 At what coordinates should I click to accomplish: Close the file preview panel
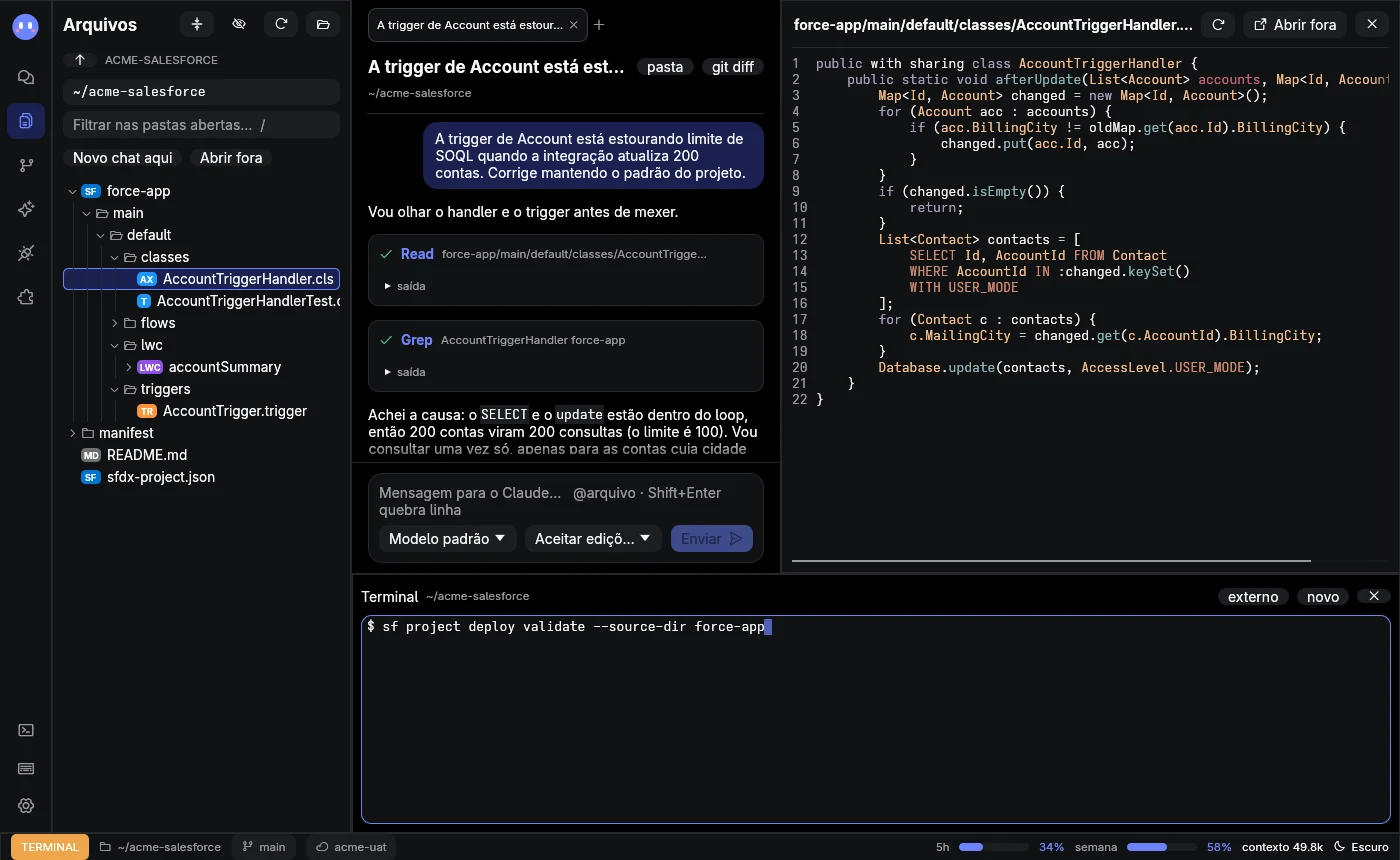pos(1372,25)
